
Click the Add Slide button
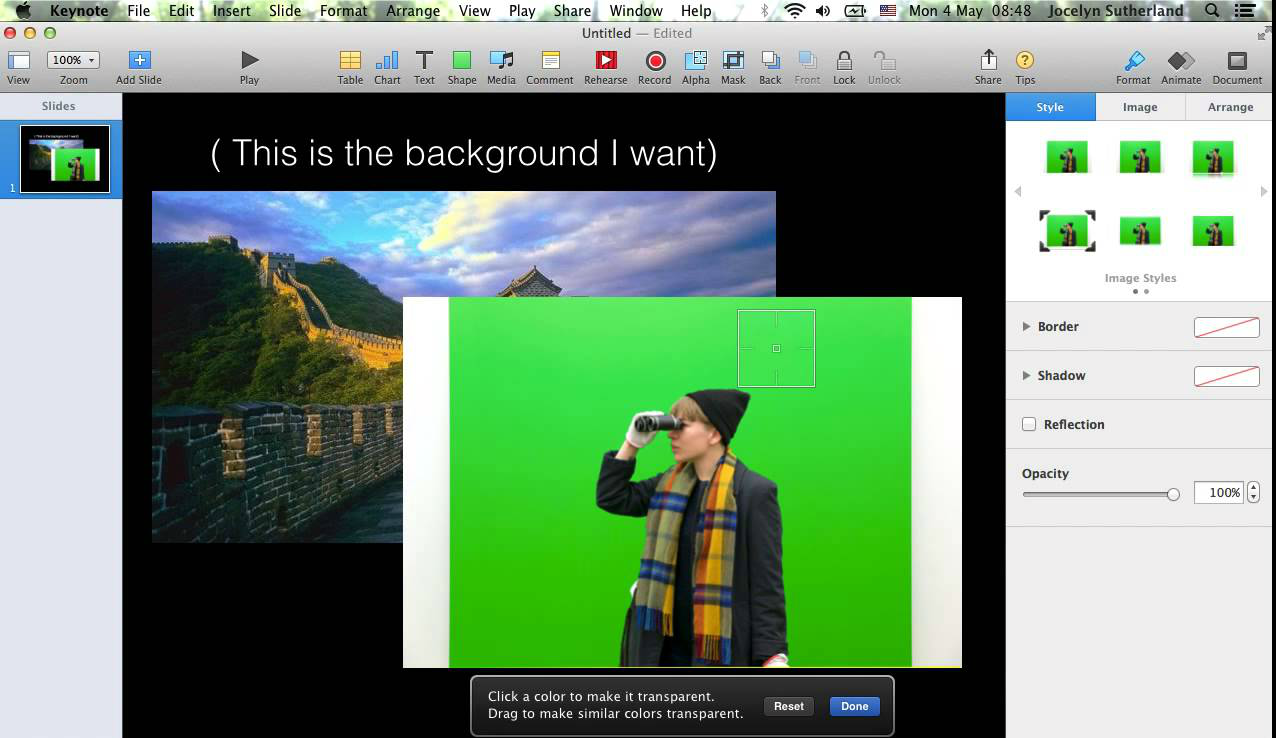coord(139,61)
